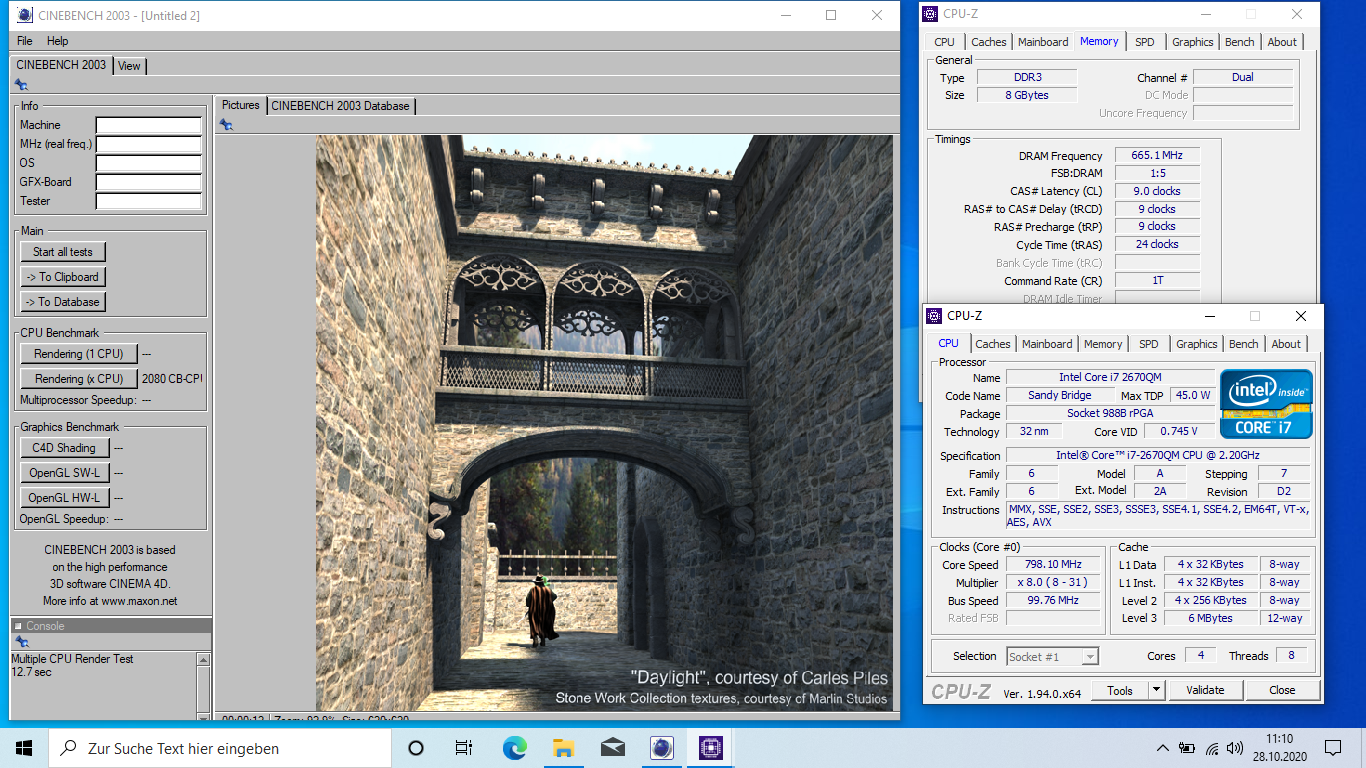Click the network icon in system tray
This screenshot has height=768, width=1366.
(x=1212, y=748)
